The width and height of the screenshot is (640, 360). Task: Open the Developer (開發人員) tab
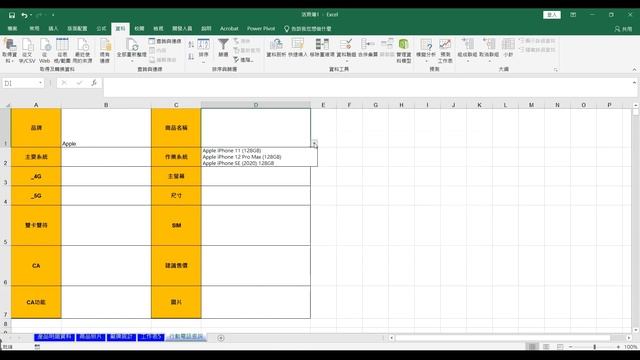point(182,29)
